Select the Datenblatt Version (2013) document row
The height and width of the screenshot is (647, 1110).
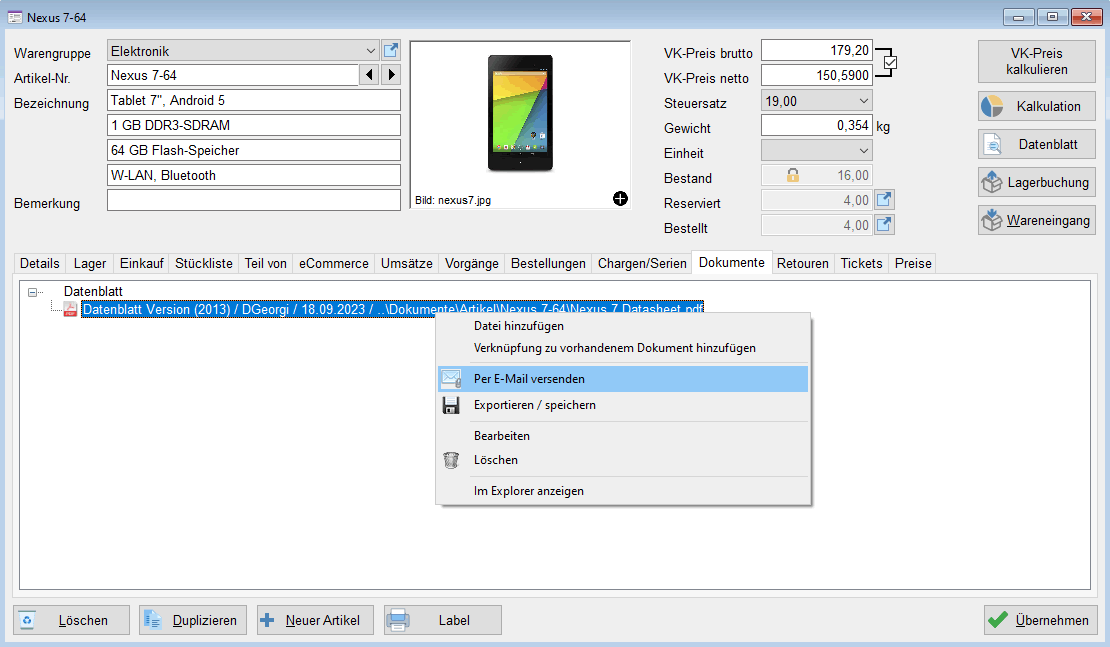[x=393, y=309]
